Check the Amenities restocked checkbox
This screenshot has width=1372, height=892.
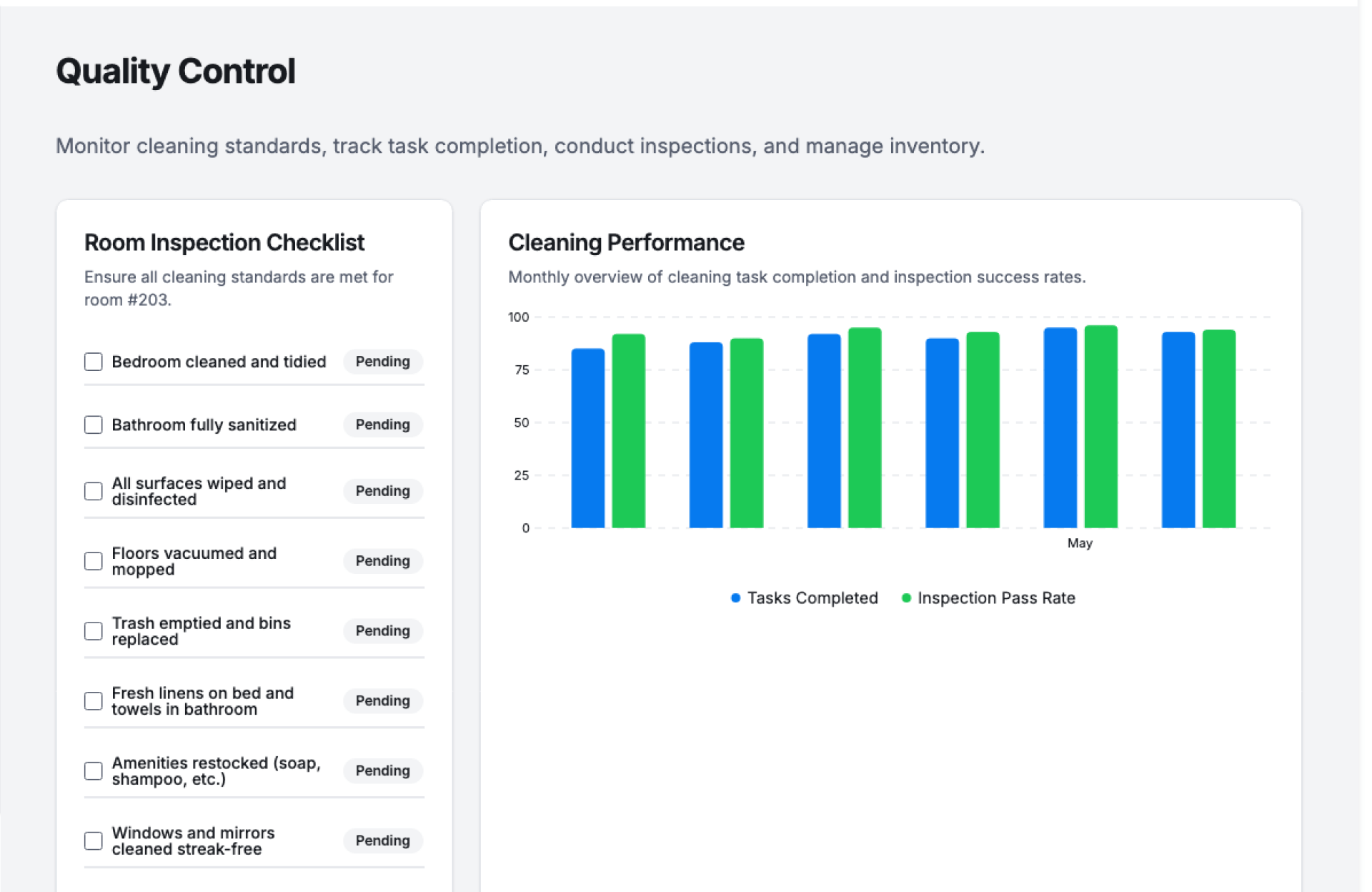94,770
